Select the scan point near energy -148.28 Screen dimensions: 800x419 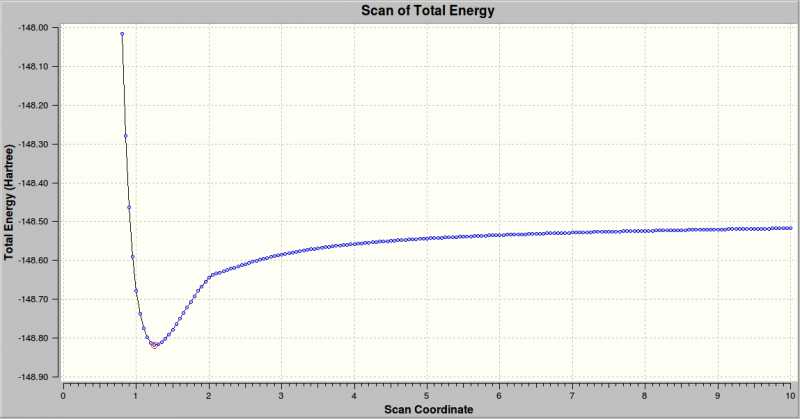click(126, 136)
